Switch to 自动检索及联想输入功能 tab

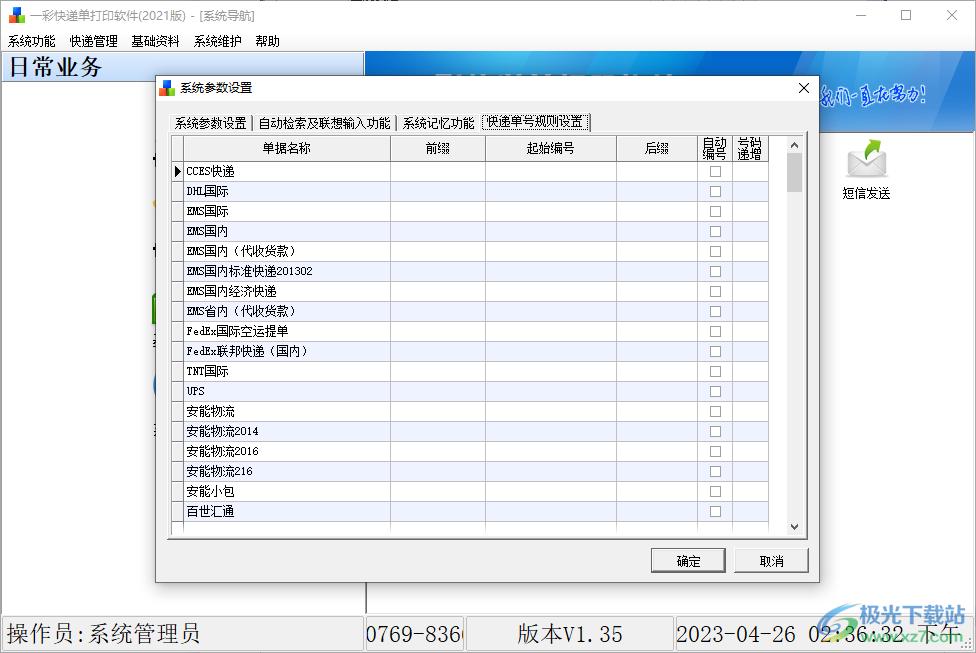tap(324, 123)
